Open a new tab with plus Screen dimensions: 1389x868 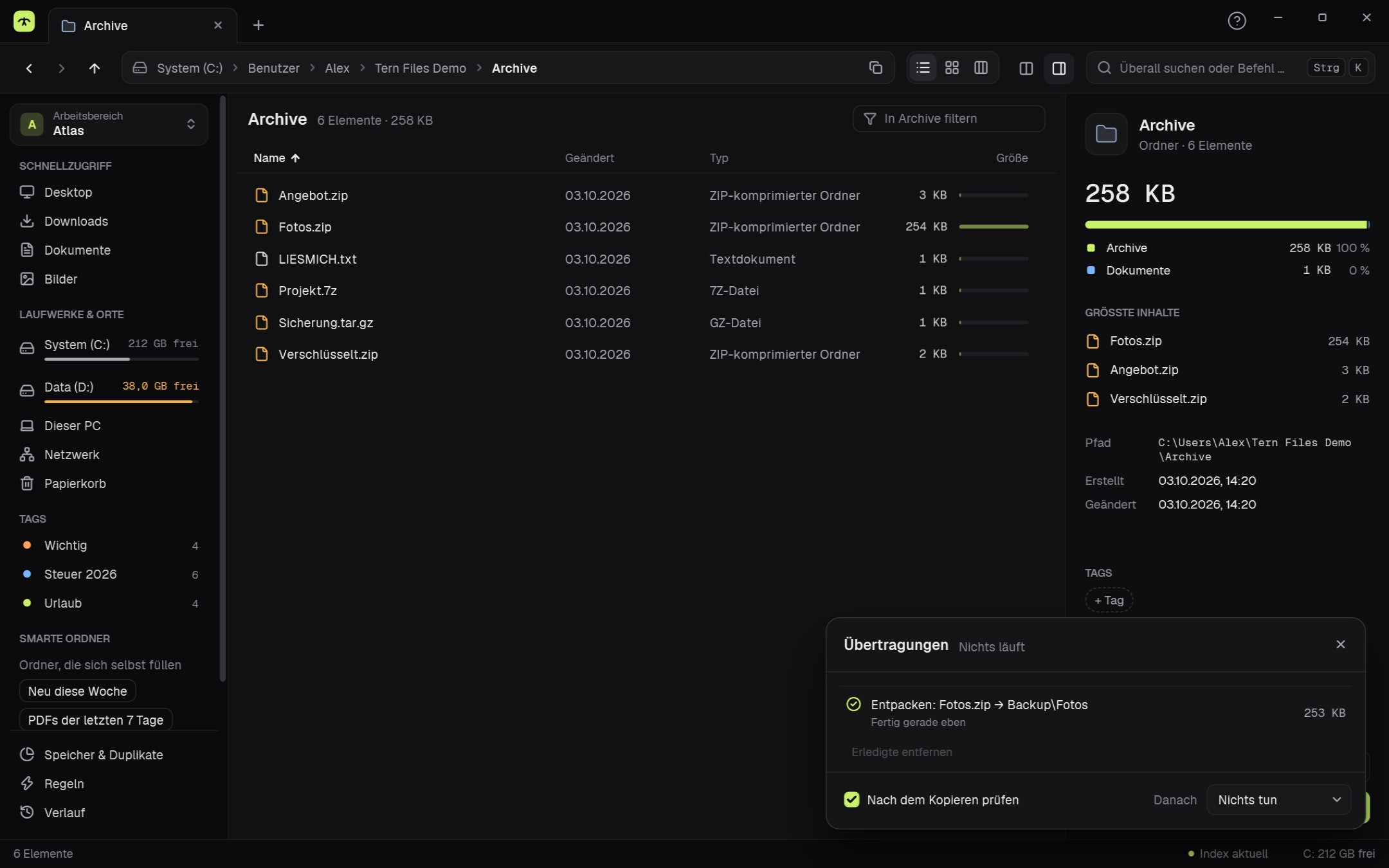259,26
